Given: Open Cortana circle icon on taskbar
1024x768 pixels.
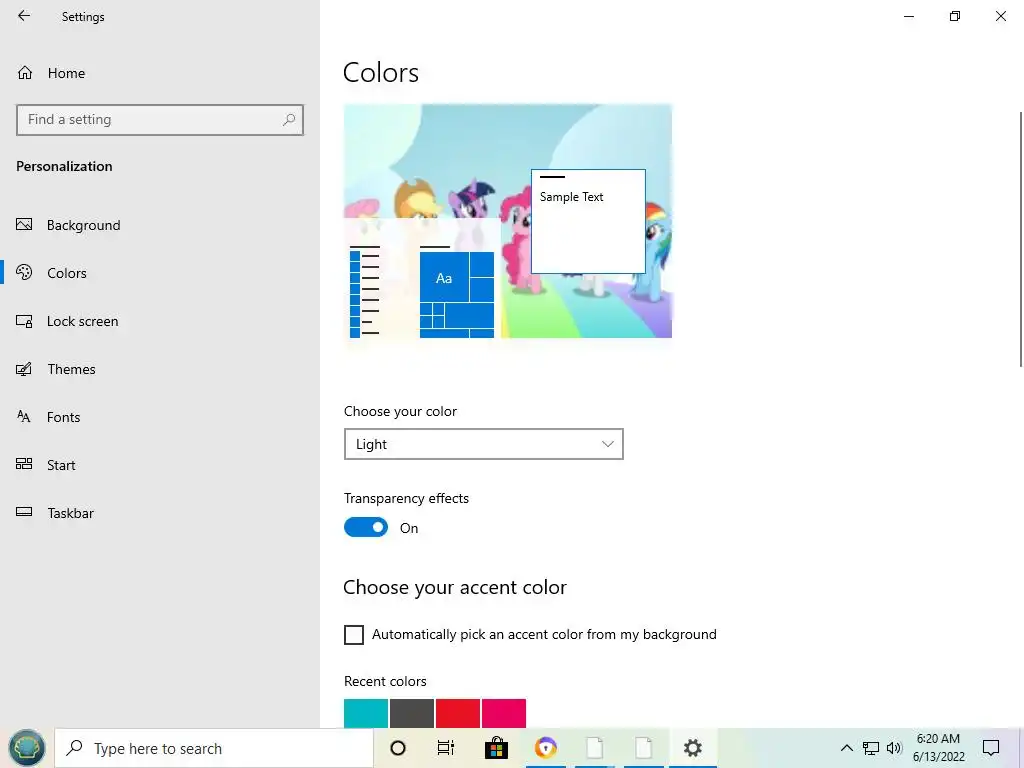Looking at the screenshot, I should [x=398, y=748].
